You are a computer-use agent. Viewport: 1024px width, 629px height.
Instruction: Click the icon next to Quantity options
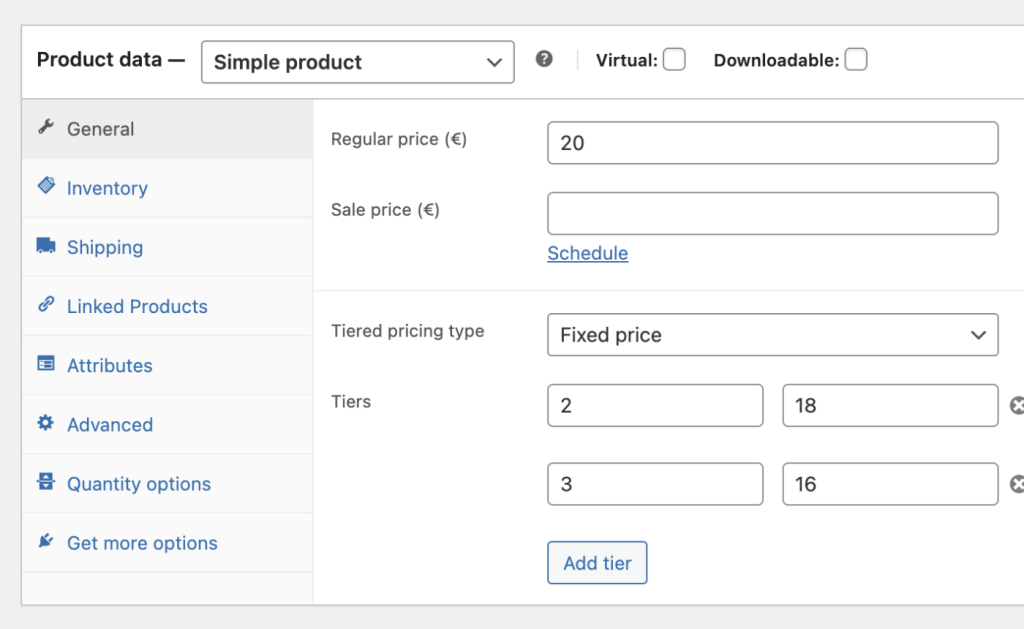[x=46, y=482]
